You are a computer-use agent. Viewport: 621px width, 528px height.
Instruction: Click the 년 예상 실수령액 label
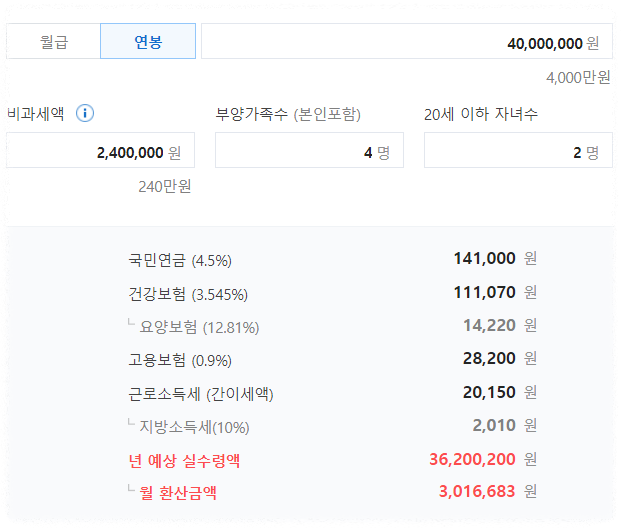[x=184, y=461]
